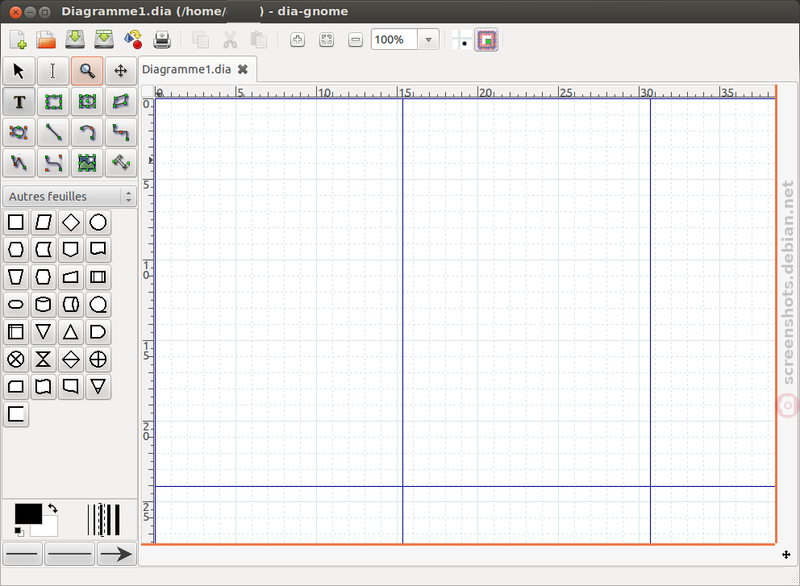Select the text edit cursor tool
The image size is (800, 586).
pyautogui.click(x=53, y=71)
